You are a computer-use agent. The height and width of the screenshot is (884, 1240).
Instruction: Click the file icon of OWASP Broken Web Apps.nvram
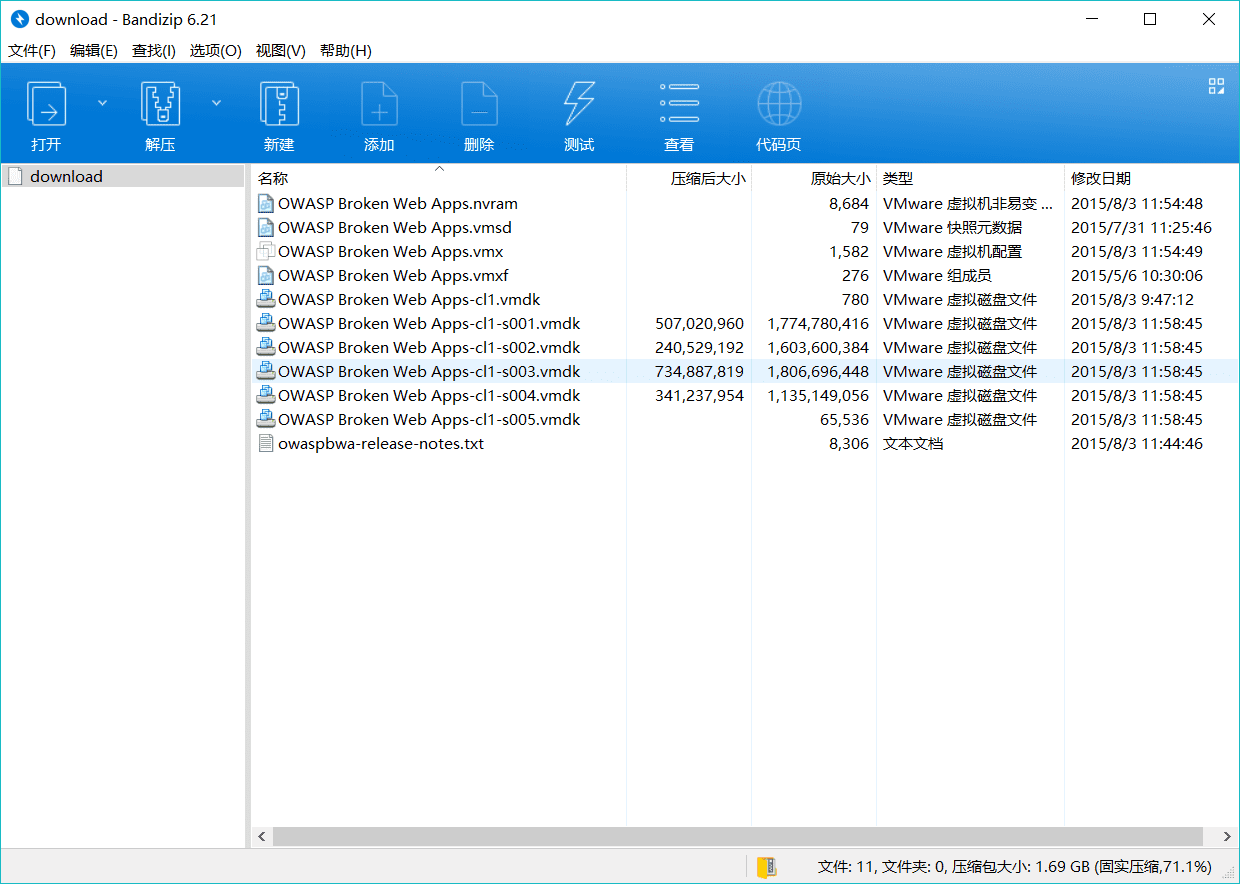265,203
